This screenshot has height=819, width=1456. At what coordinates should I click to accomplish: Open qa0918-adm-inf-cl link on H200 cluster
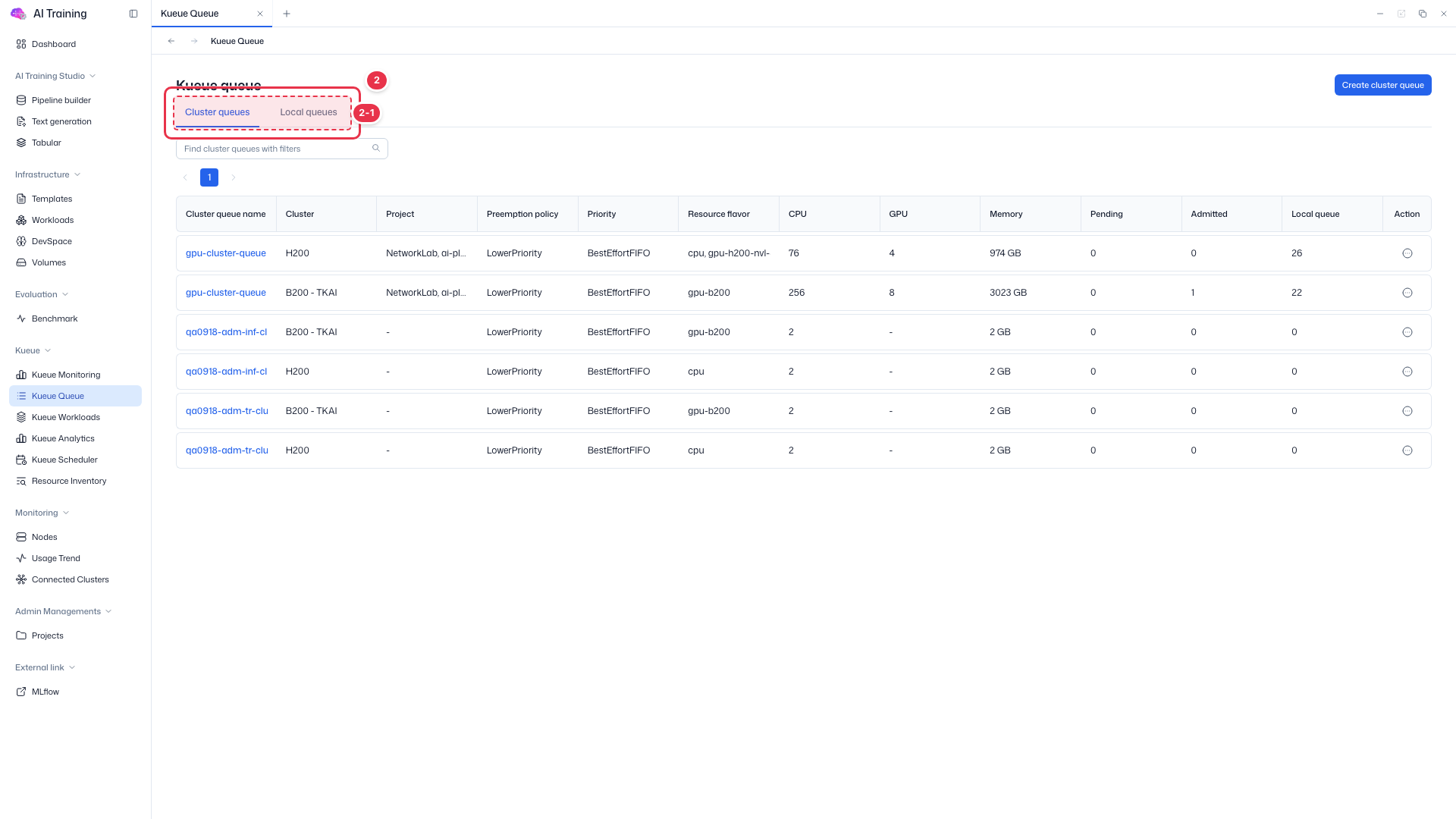(226, 372)
